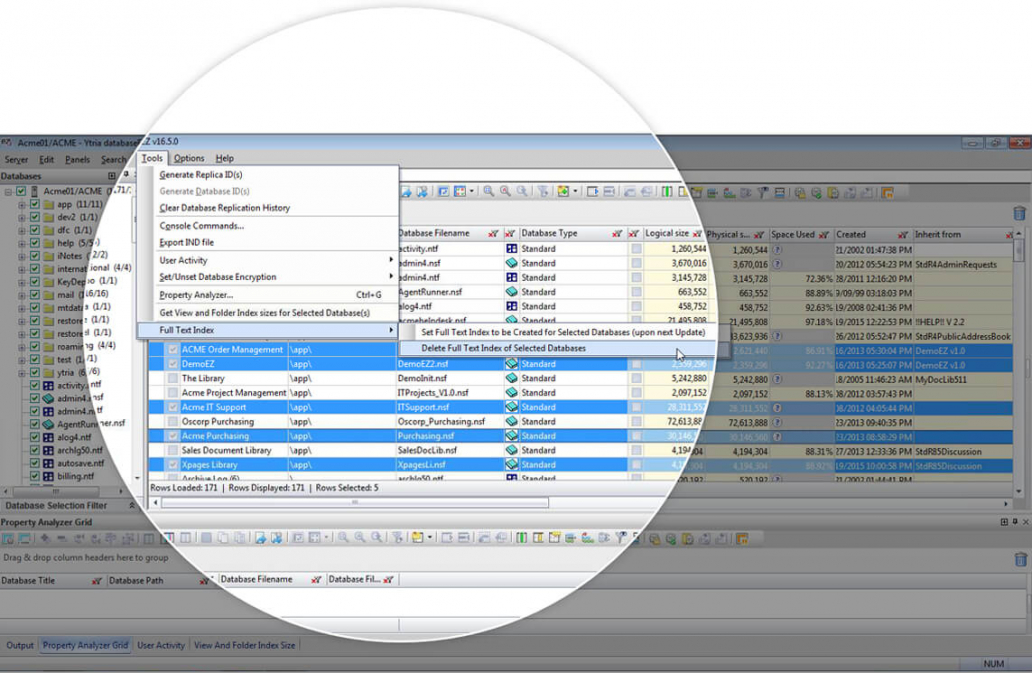This screenshot has width=1032, height=673.
Task: Select the Oscorp_Purchasing.nsf filename cell
Action: pos(449,422)
